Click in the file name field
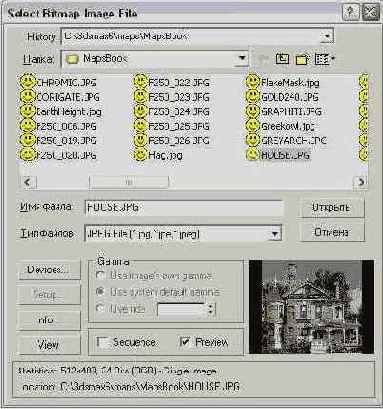The height and width of the screenshot is (409, 383). pos(184,208)
